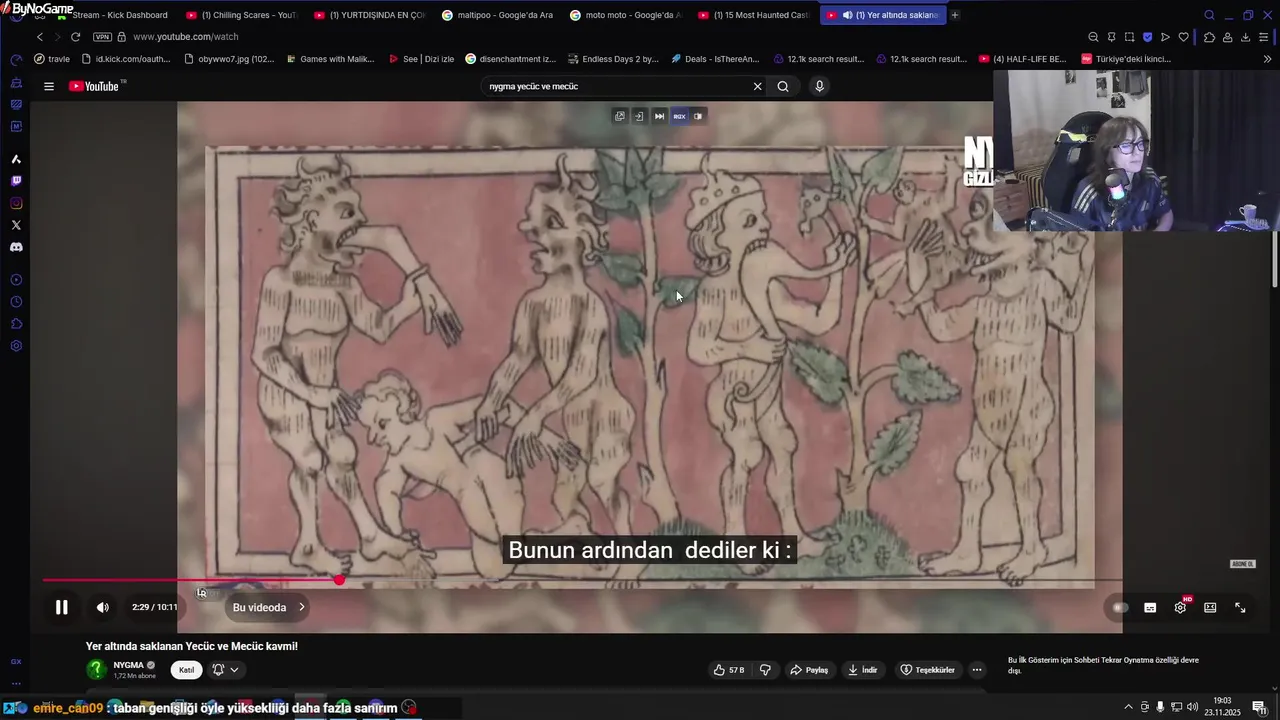Click the Teşekkürler thanks button
This screenshot has height=720, width=1280.
click(927, 670)
